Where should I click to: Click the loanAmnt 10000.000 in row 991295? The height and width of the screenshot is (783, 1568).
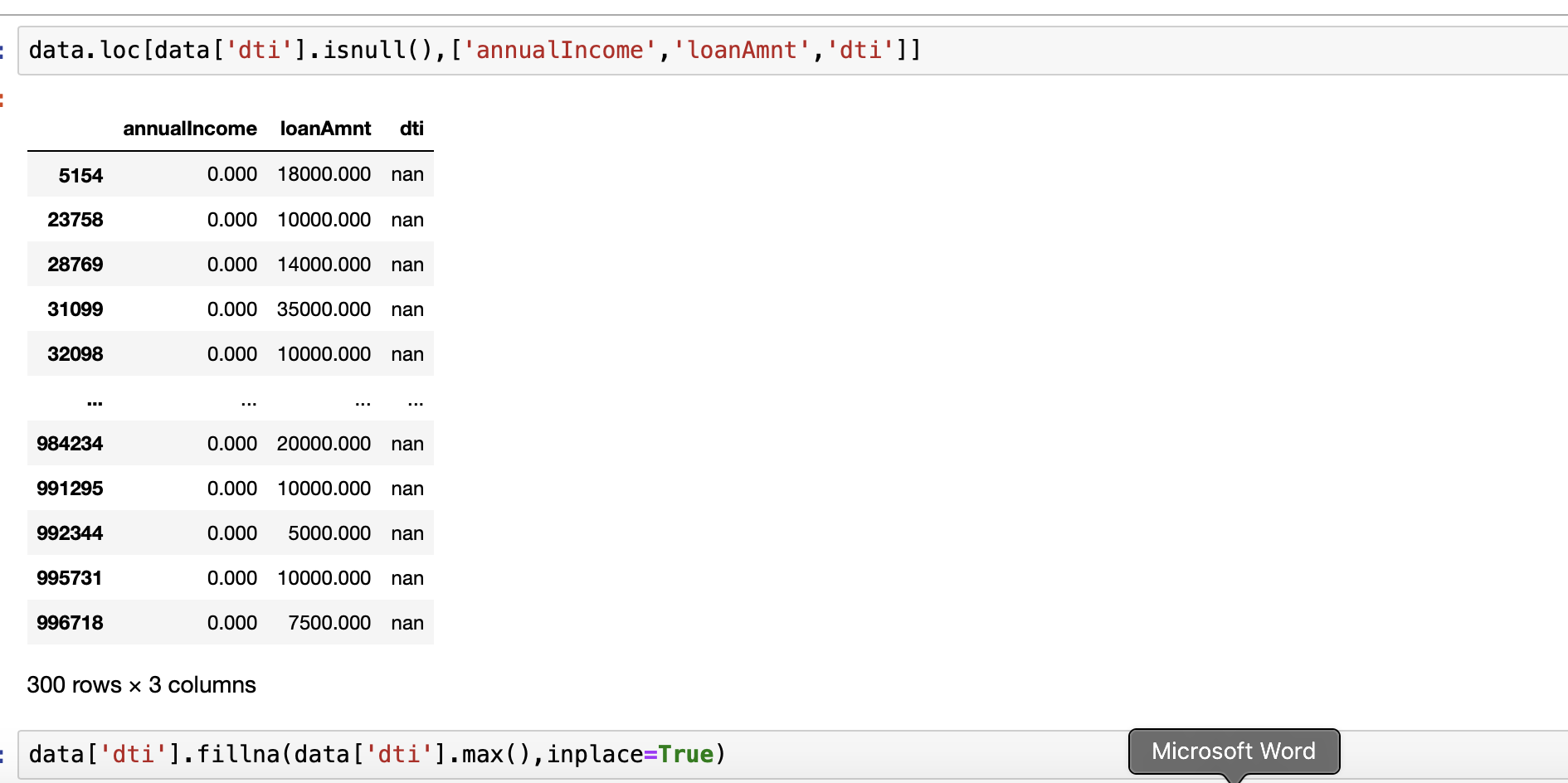coord(324,489)
